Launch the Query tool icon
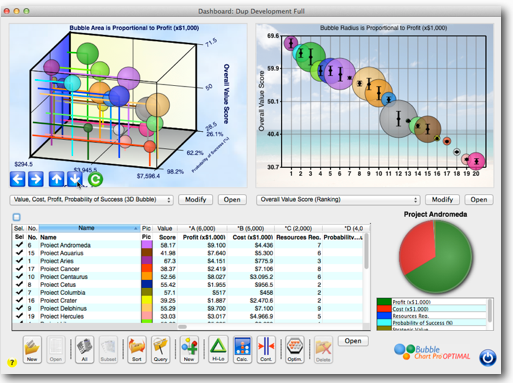 click(x=160, y=349)
